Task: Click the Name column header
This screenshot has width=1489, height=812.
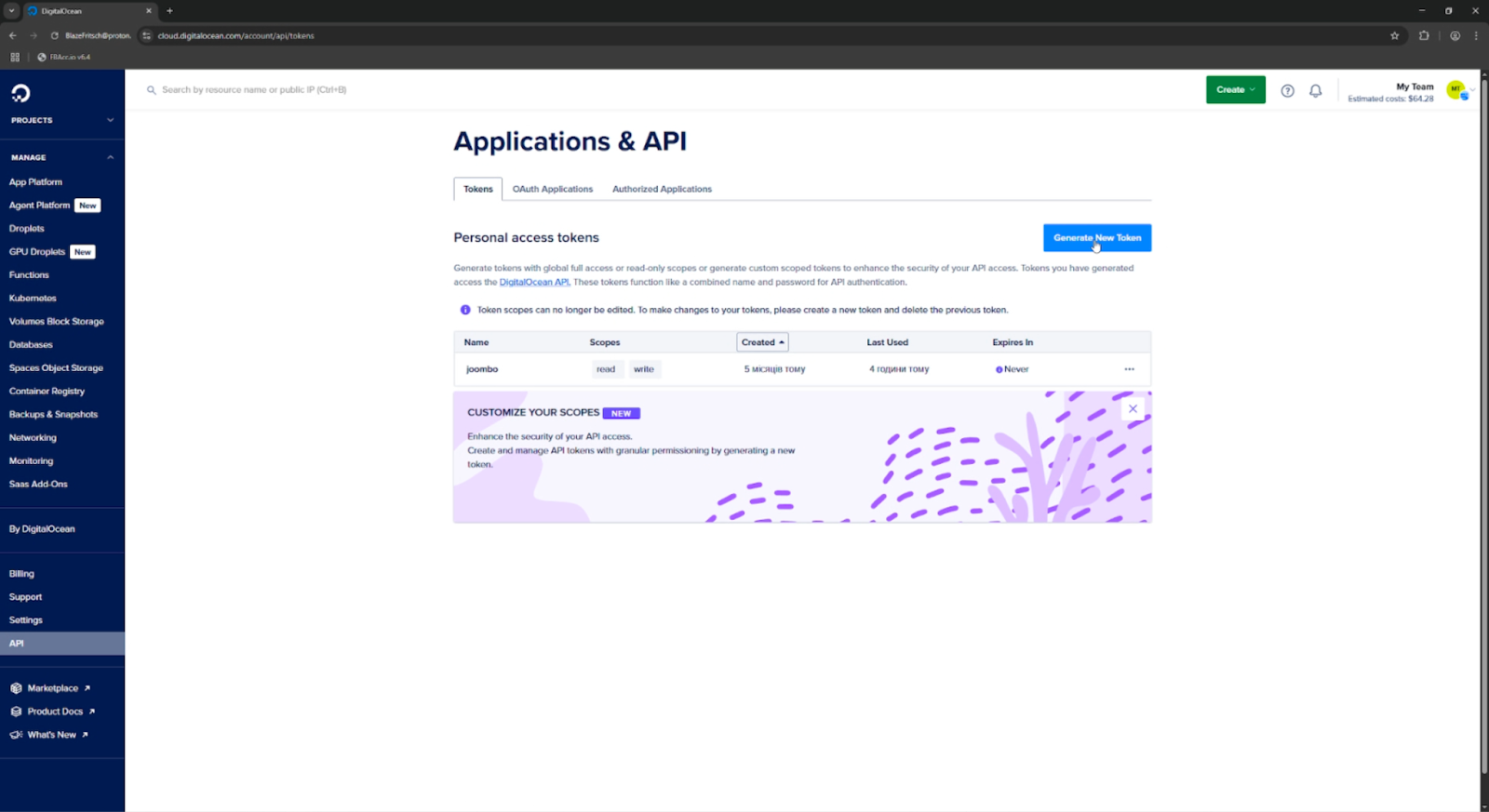Action: [x=476, y=342]
